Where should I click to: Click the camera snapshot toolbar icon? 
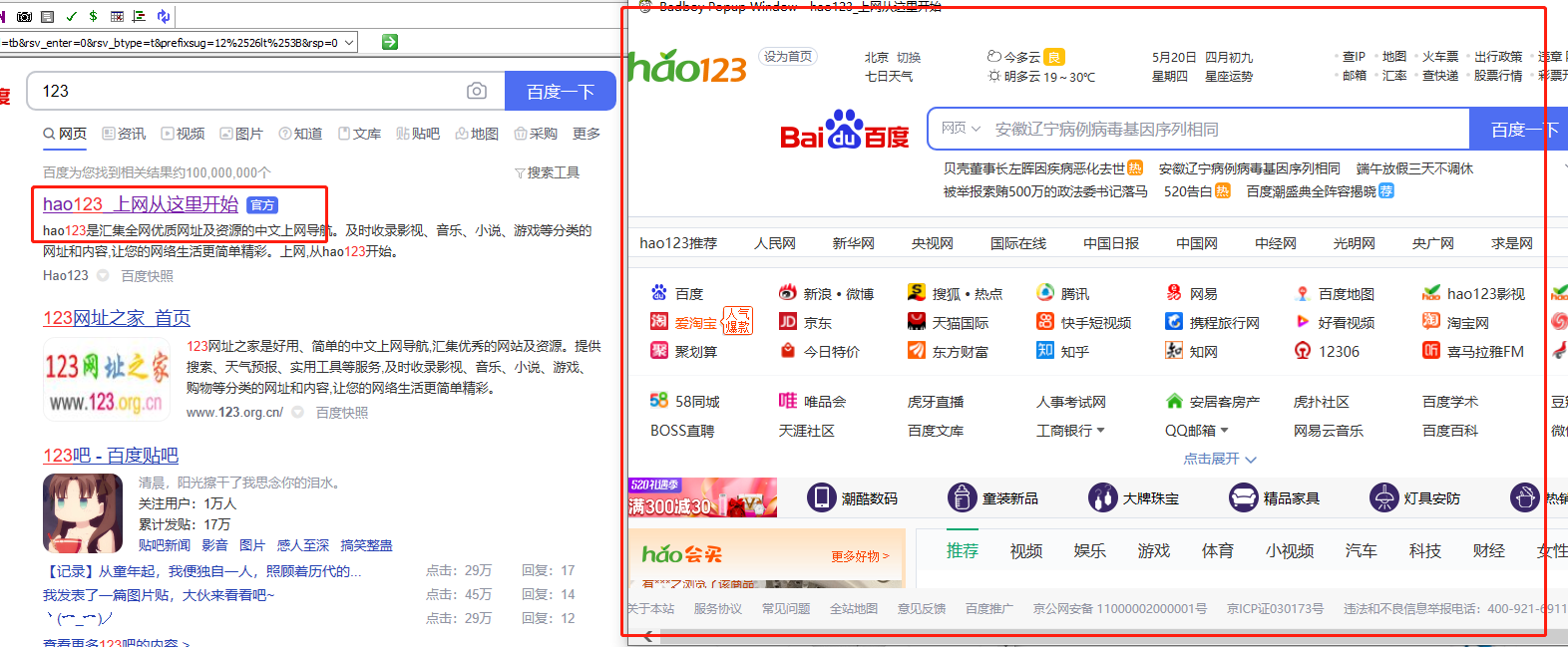tap(25, 16)
